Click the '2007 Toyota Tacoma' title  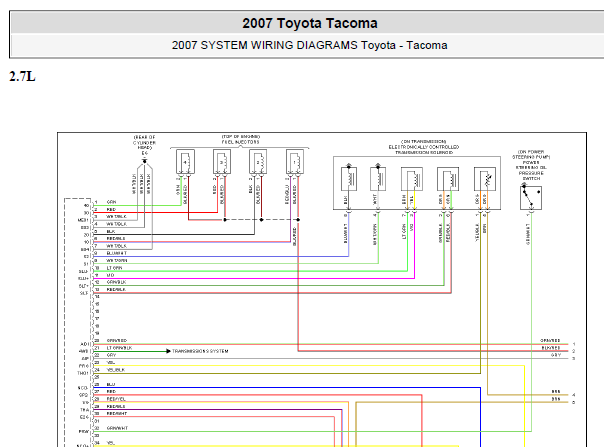pos(310,23)
